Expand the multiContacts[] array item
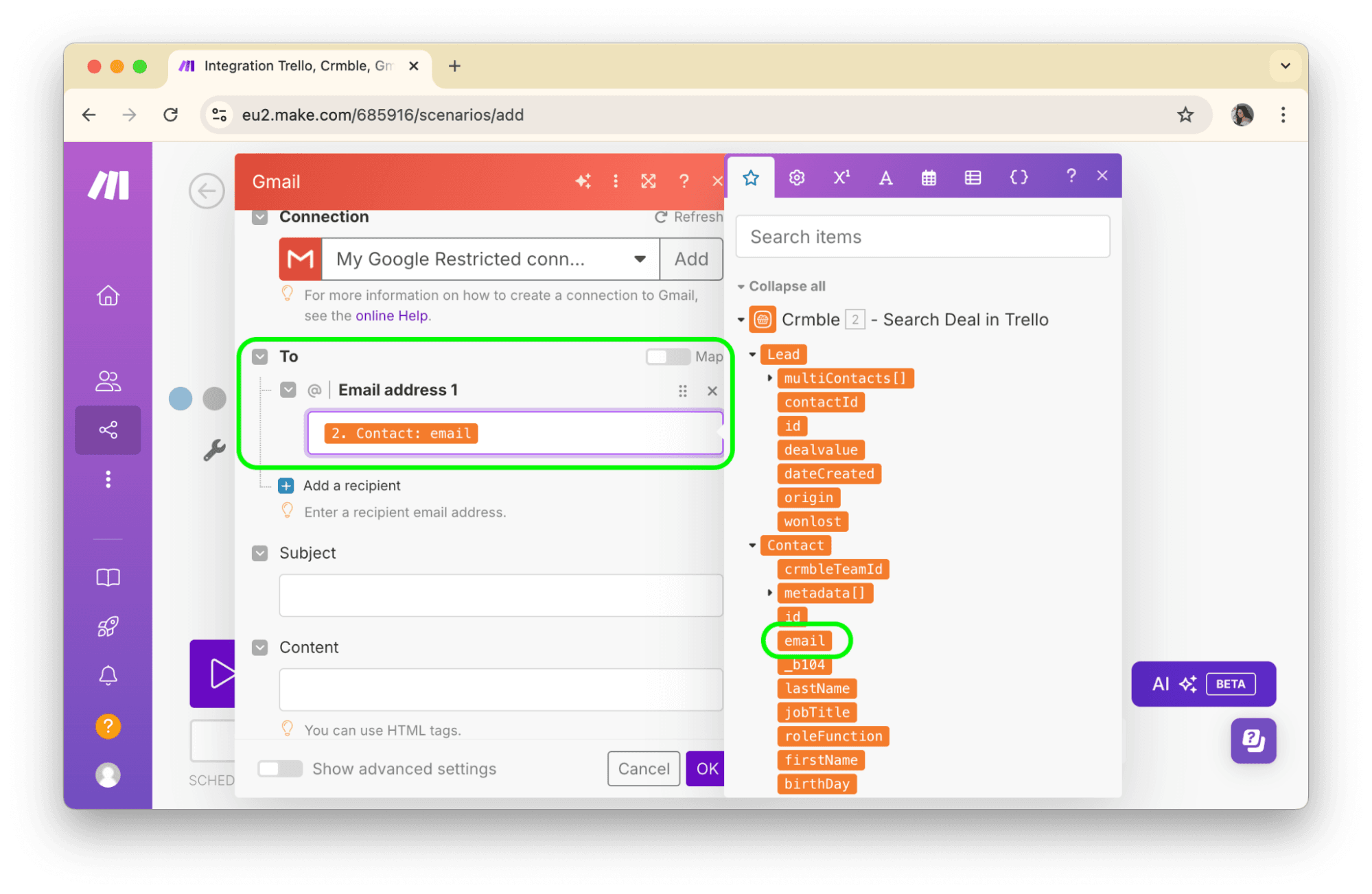The height and width of the screenshot is (894, 1372). click(x=769, y=378)
